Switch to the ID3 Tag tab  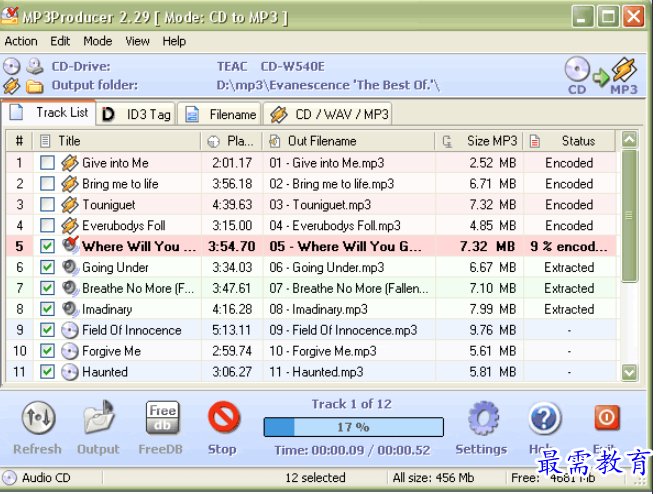[x=137, y=114]
